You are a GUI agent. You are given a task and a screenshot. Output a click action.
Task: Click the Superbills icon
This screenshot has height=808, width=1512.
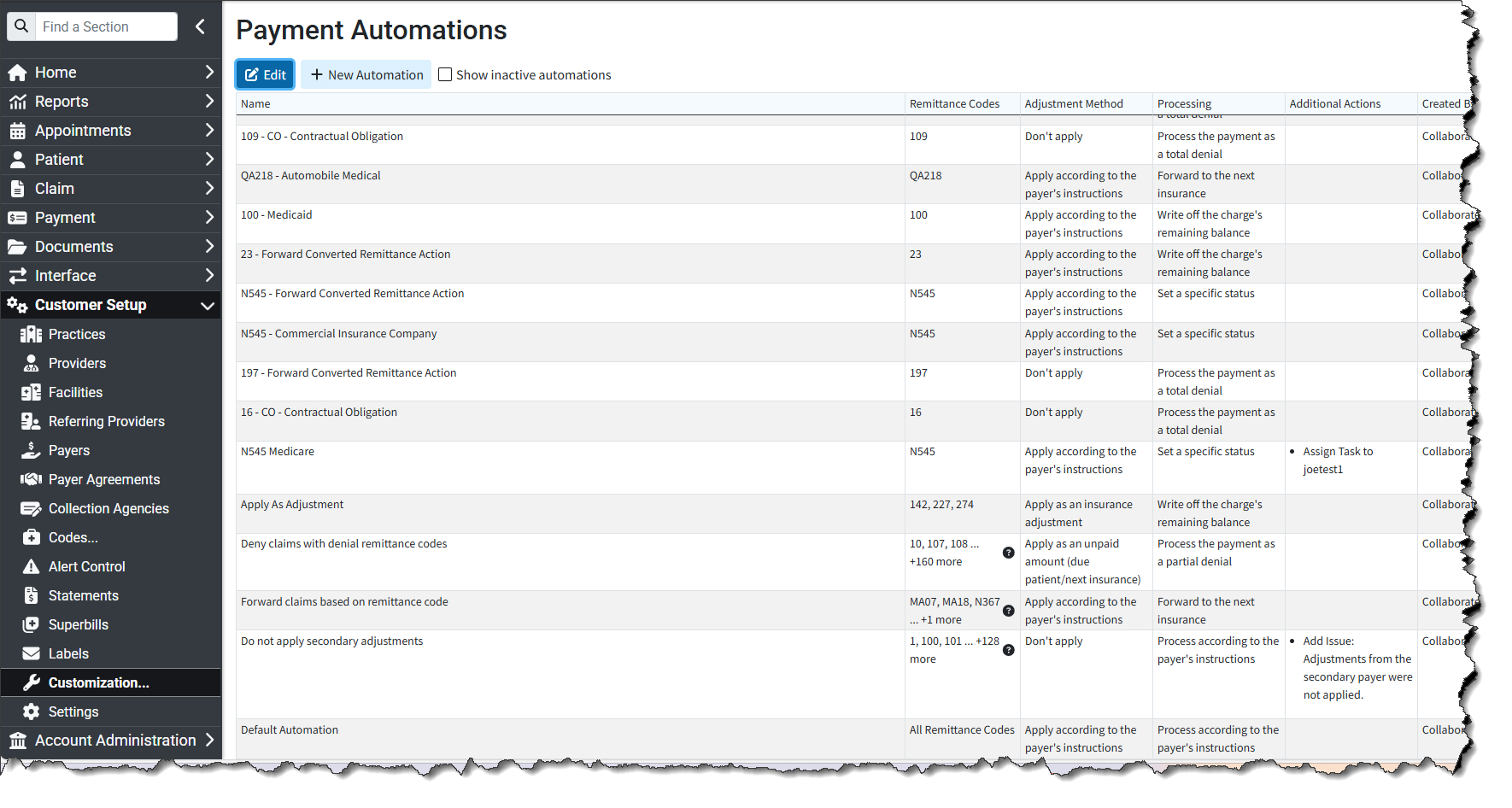pyautogui.click(x=32, y=624)
